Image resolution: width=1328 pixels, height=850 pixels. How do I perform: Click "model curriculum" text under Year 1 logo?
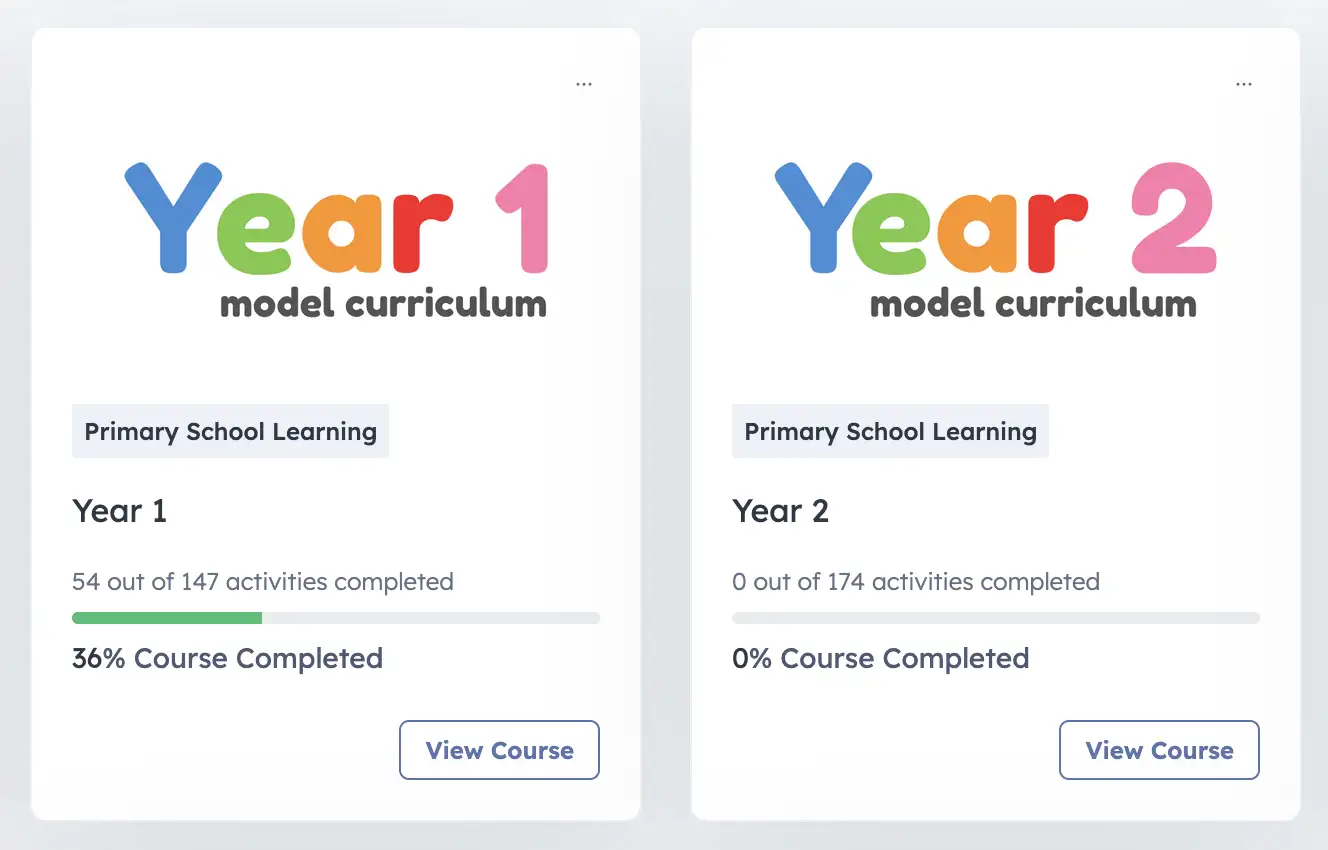pyautogui.click(x=383, y=303)
